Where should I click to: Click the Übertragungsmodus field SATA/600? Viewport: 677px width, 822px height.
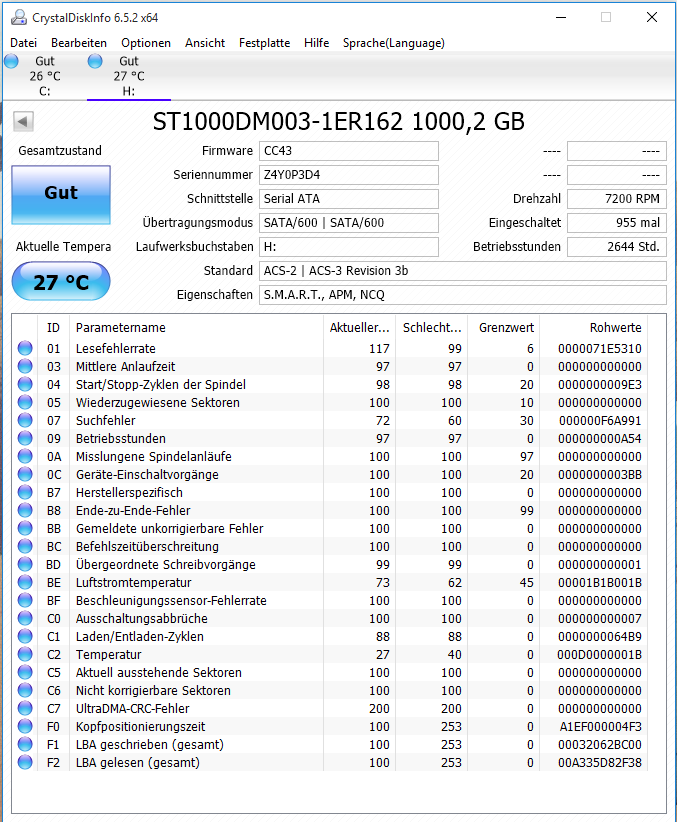(349, 223)
